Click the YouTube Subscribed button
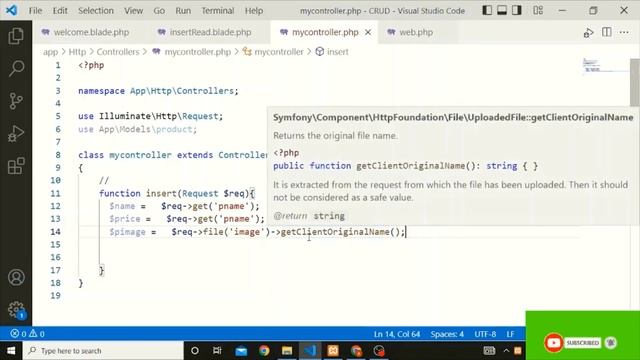 click(x=583, y=343)
